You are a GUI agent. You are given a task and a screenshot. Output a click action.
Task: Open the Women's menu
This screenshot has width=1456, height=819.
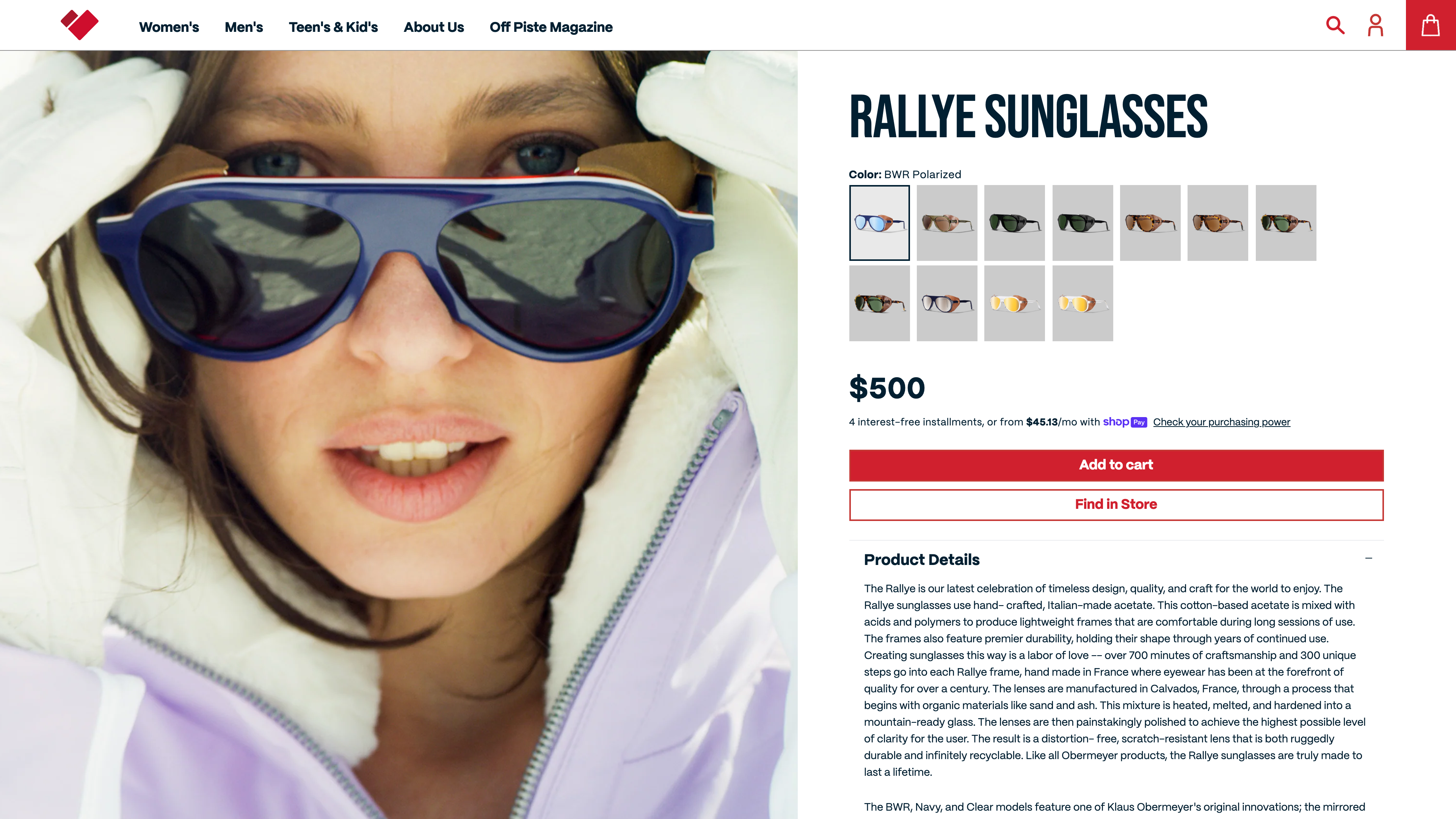tap(169, 27)
